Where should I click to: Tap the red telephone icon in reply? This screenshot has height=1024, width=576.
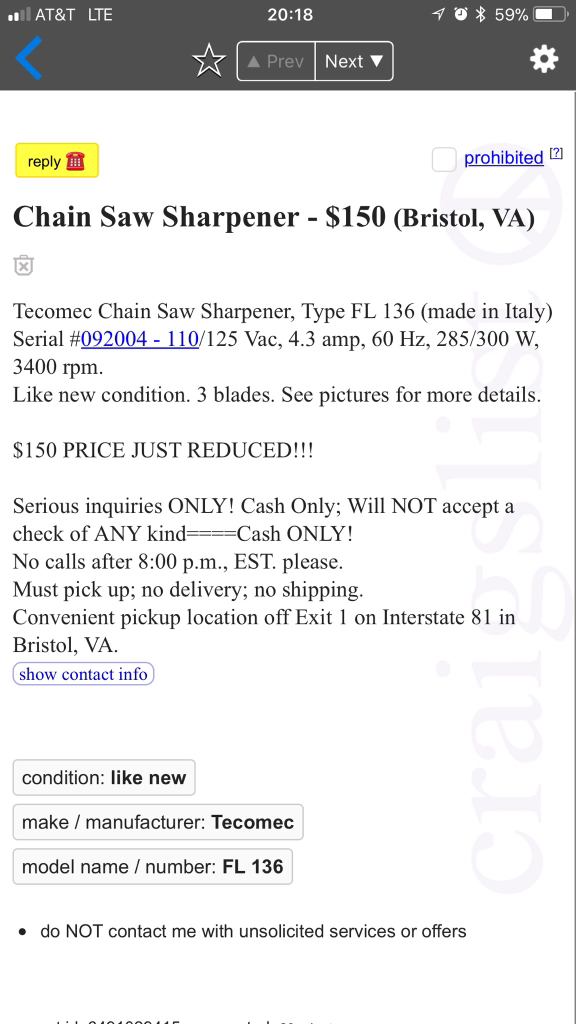(76, 161)
